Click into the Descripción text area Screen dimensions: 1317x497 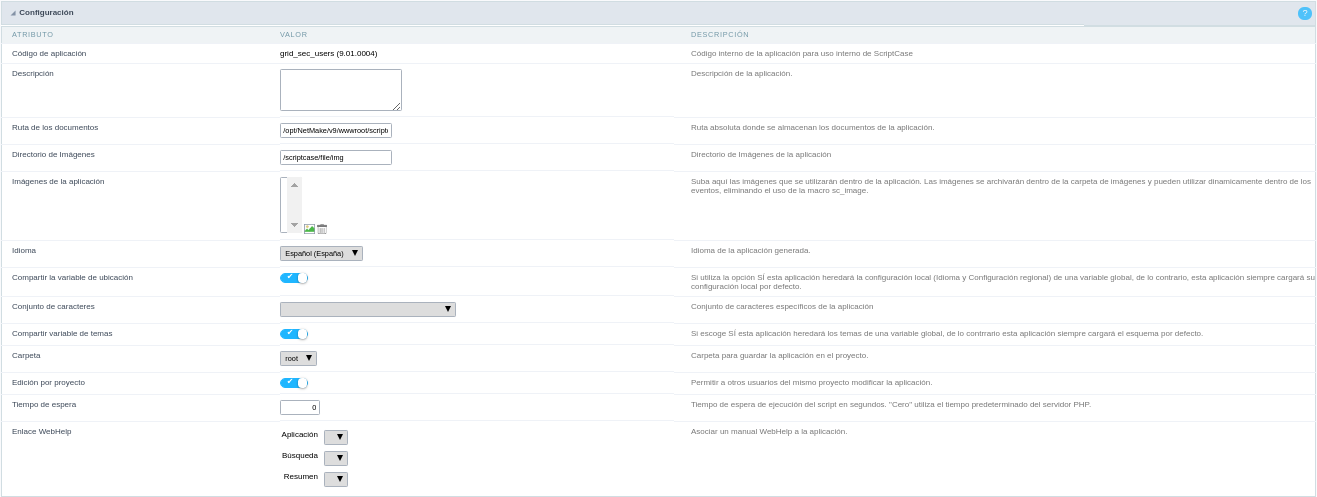(x=341, y=90)
